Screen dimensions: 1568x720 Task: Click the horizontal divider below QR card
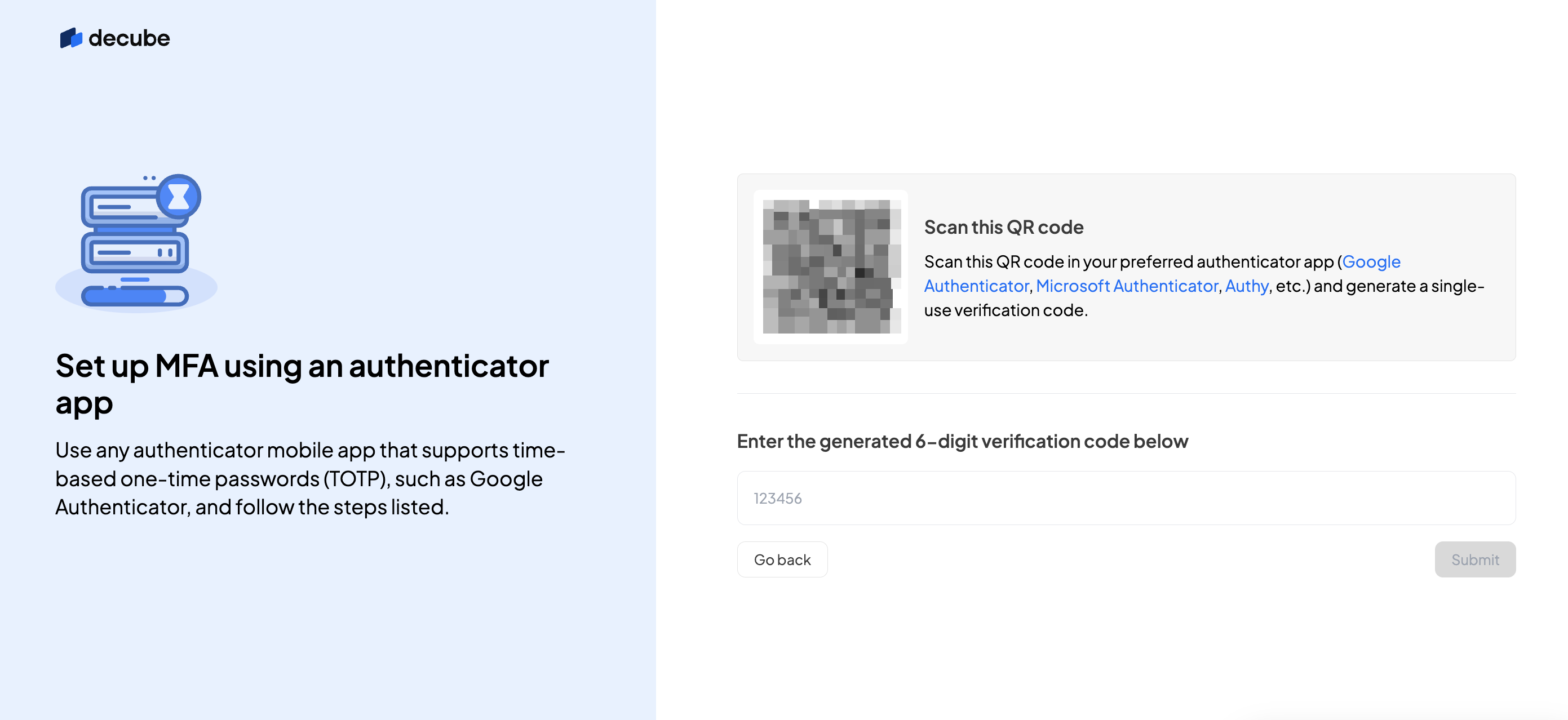(x=1126, y=393)
